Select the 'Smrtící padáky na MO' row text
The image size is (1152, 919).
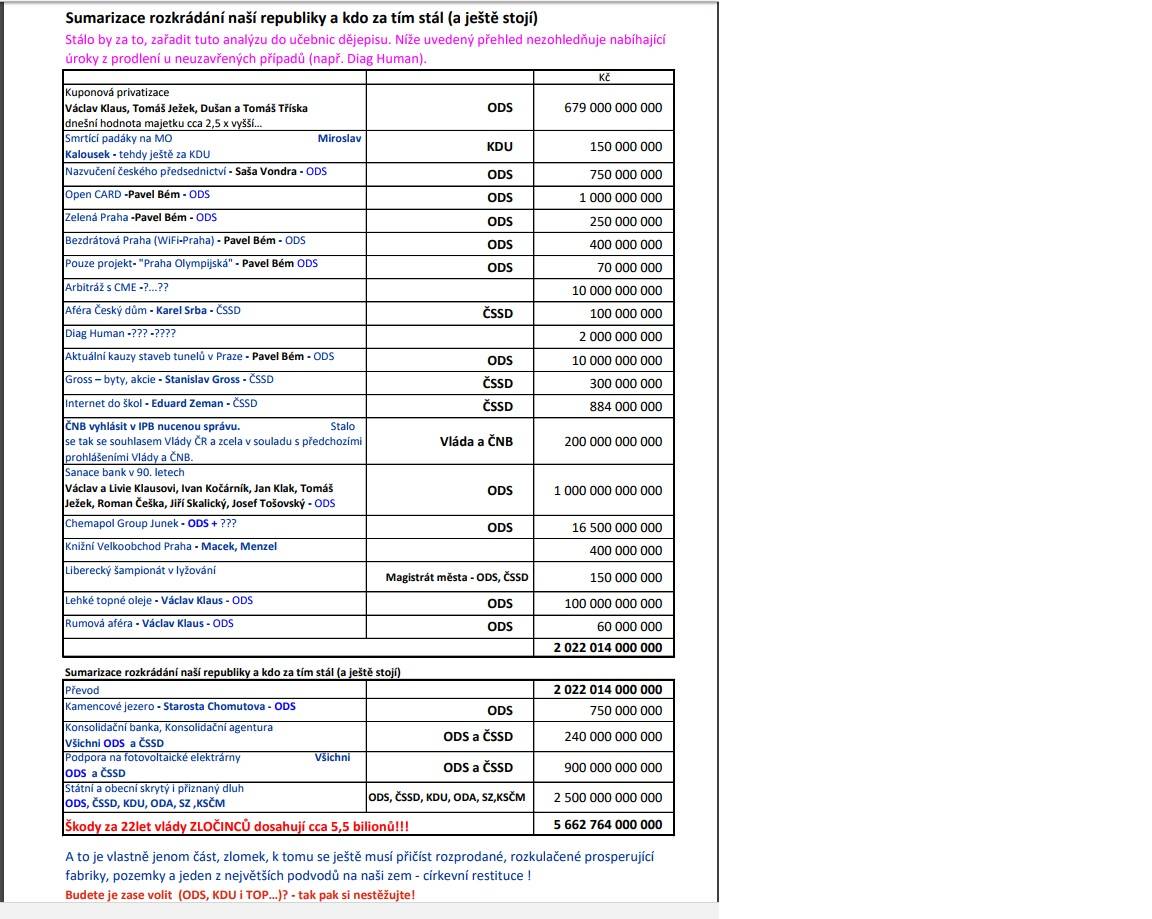click(118, 138)
